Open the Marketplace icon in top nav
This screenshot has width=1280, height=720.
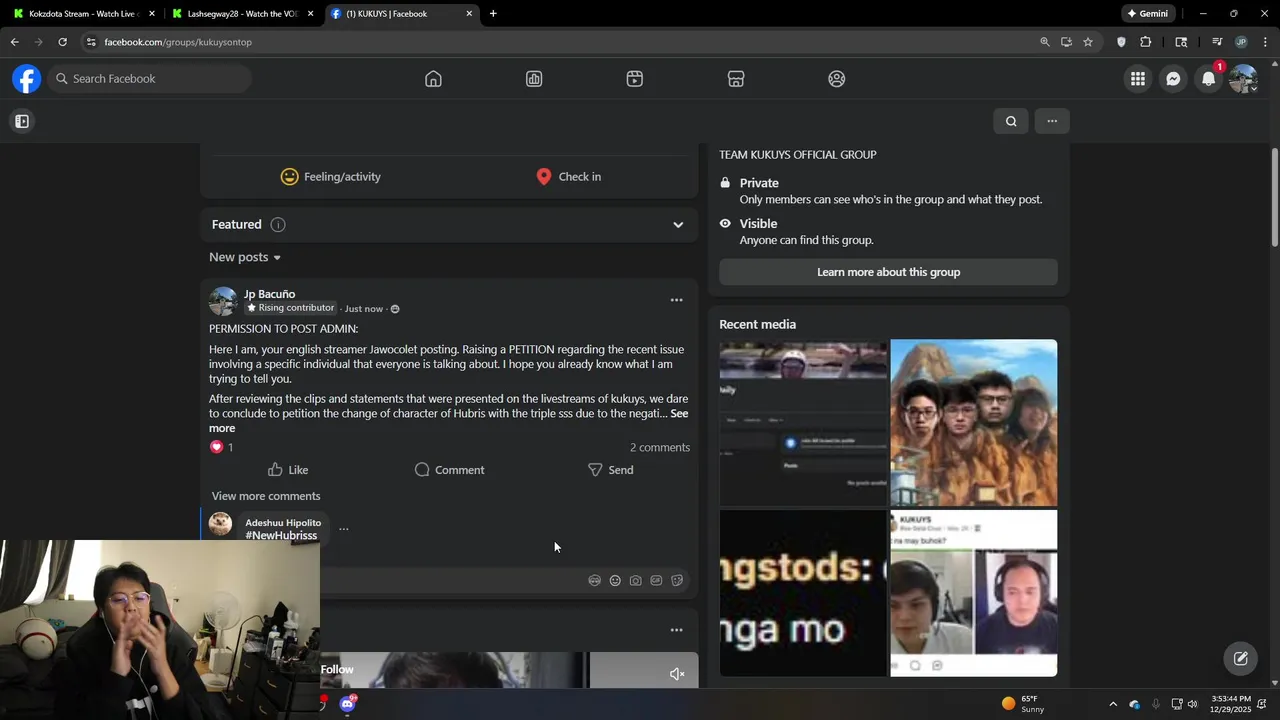736,79
